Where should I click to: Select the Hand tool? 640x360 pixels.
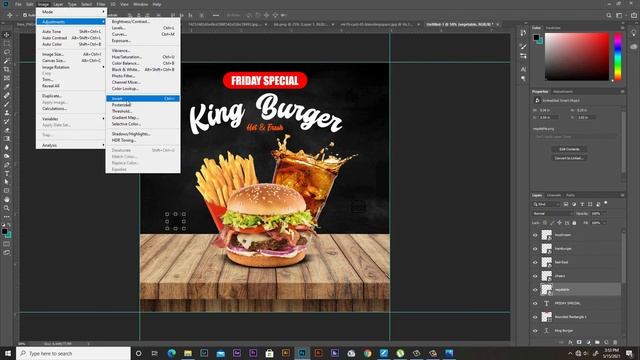click(x=7, y=199)
